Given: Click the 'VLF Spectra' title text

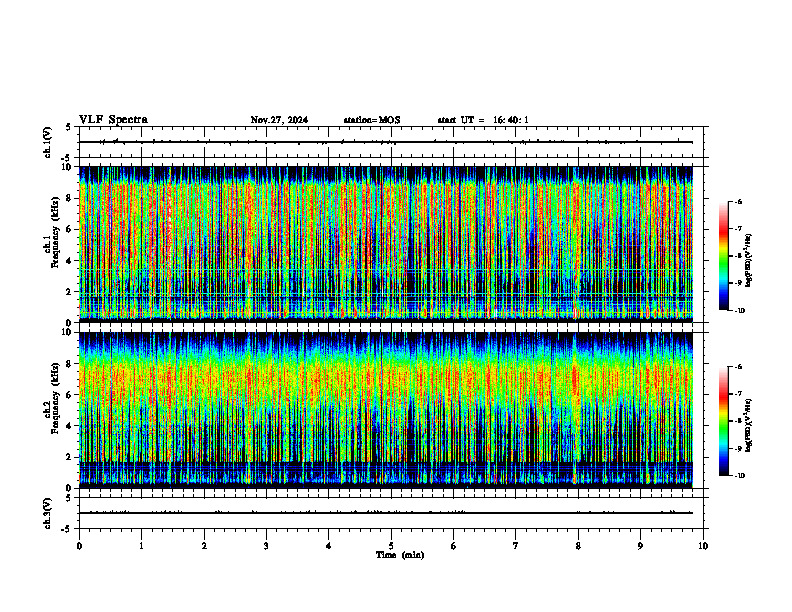Looking at the screenshot, I should pos(113,120).
